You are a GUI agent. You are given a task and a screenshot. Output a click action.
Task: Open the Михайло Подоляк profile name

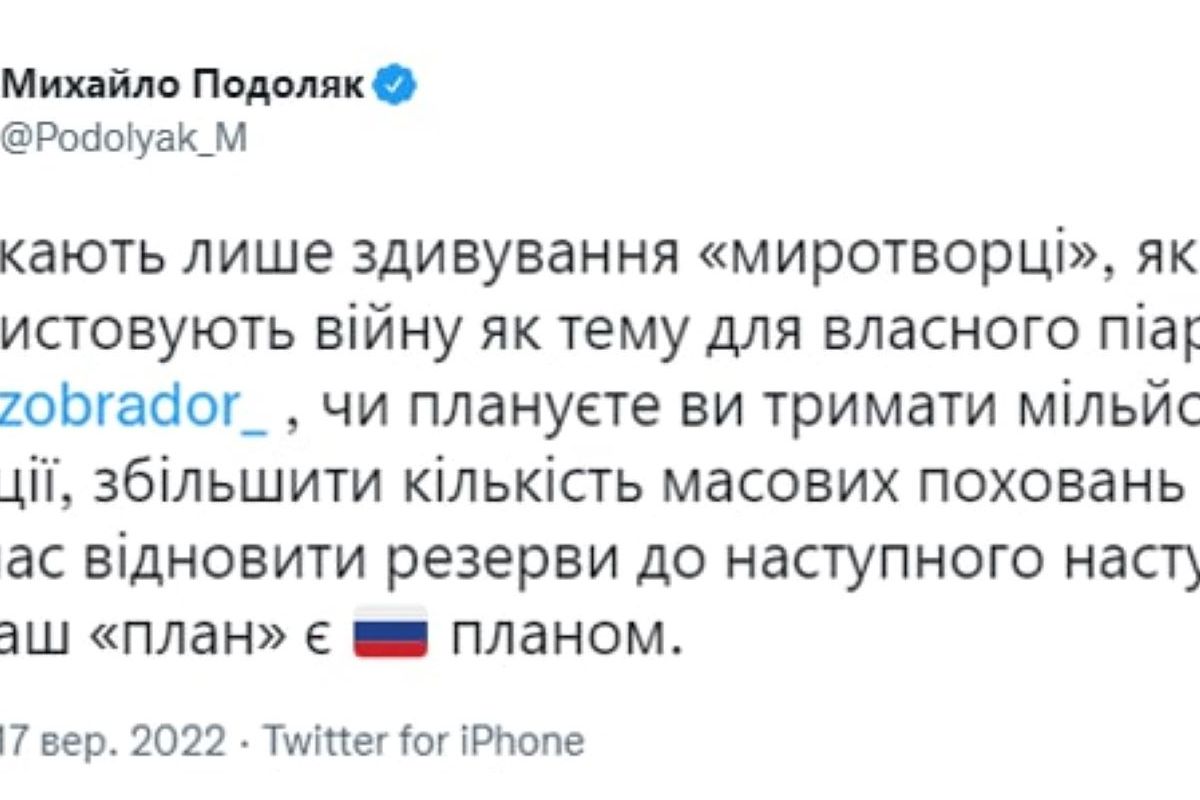click(185, 87)
